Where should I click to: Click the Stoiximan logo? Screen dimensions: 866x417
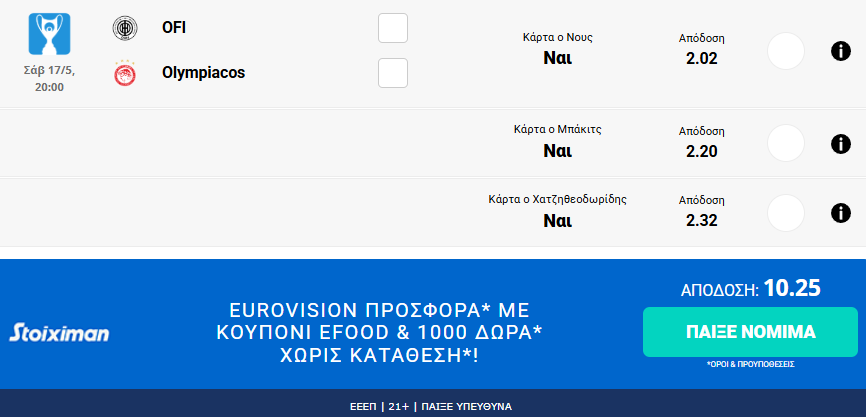pyautogui.click(x=59, y=333)
